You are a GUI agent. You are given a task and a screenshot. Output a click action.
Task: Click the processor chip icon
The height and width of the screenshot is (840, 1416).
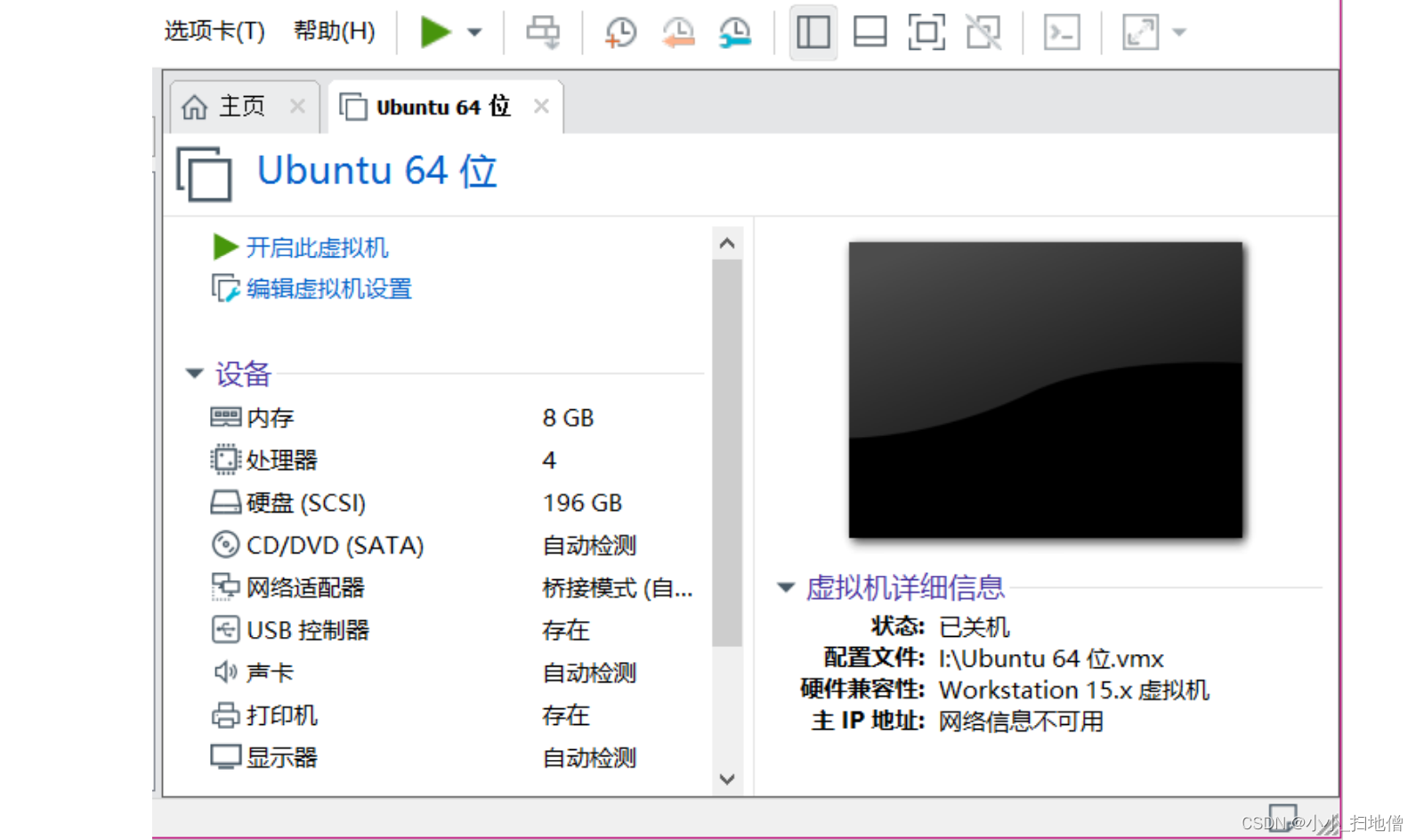click(x=226, y=459)
